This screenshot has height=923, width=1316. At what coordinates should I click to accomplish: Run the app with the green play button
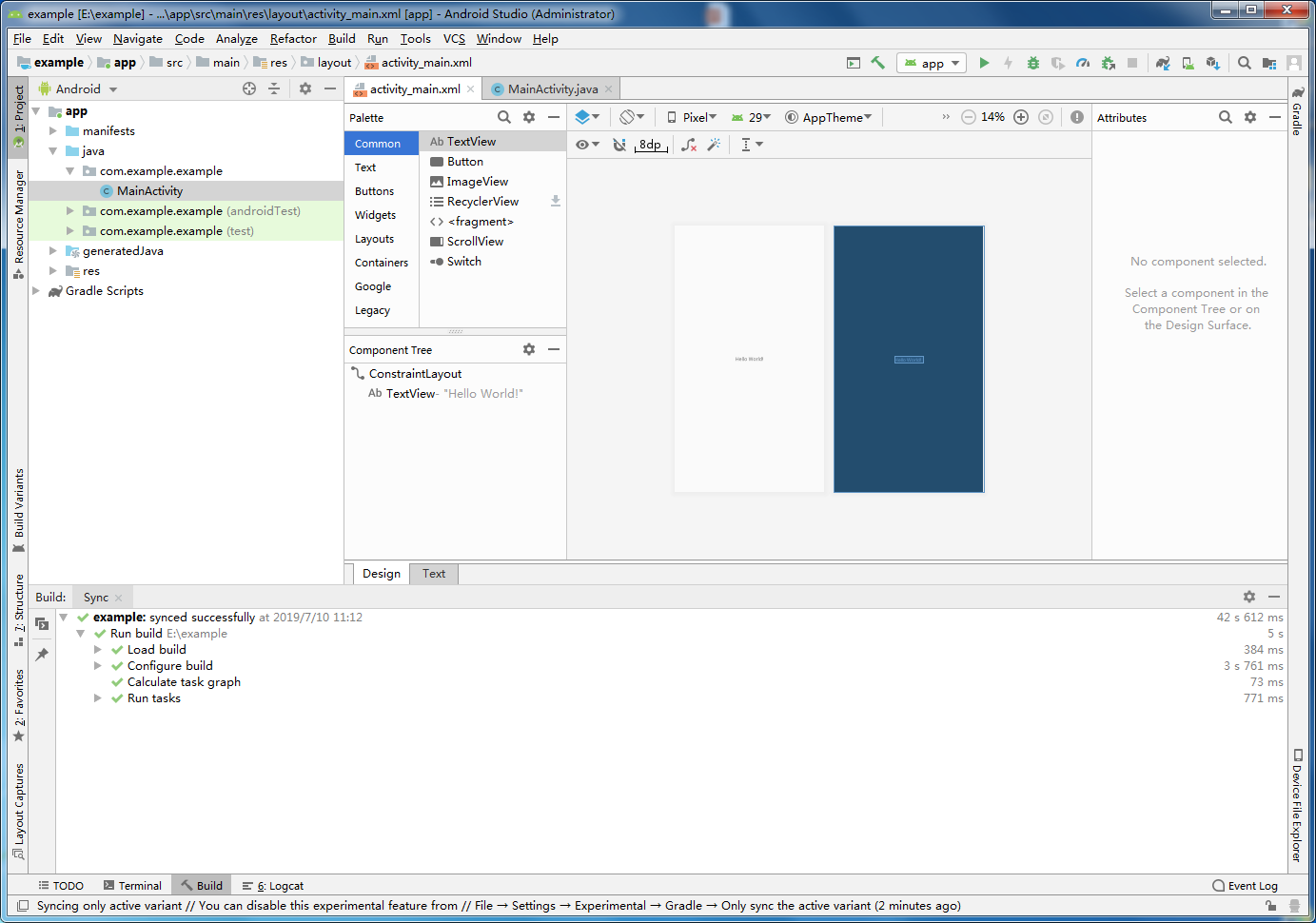tap(984, 63)
